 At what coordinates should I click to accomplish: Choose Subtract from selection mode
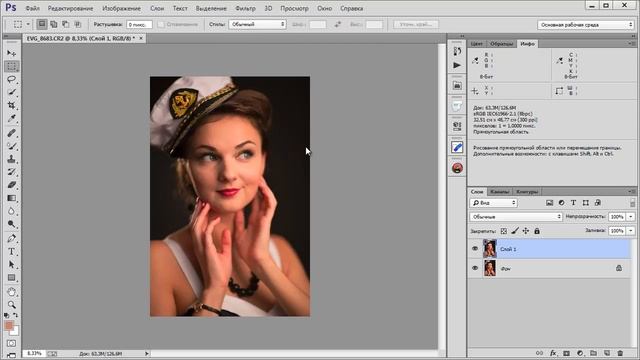coord(65,24)
